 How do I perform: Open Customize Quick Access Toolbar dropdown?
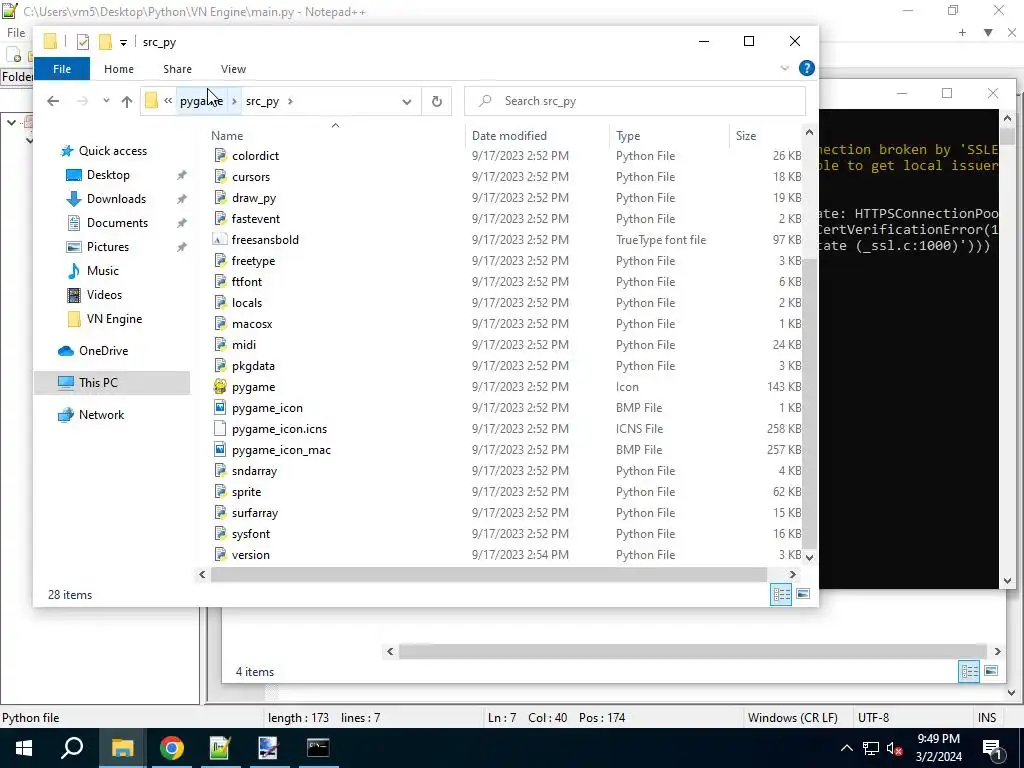coord(123,43)
